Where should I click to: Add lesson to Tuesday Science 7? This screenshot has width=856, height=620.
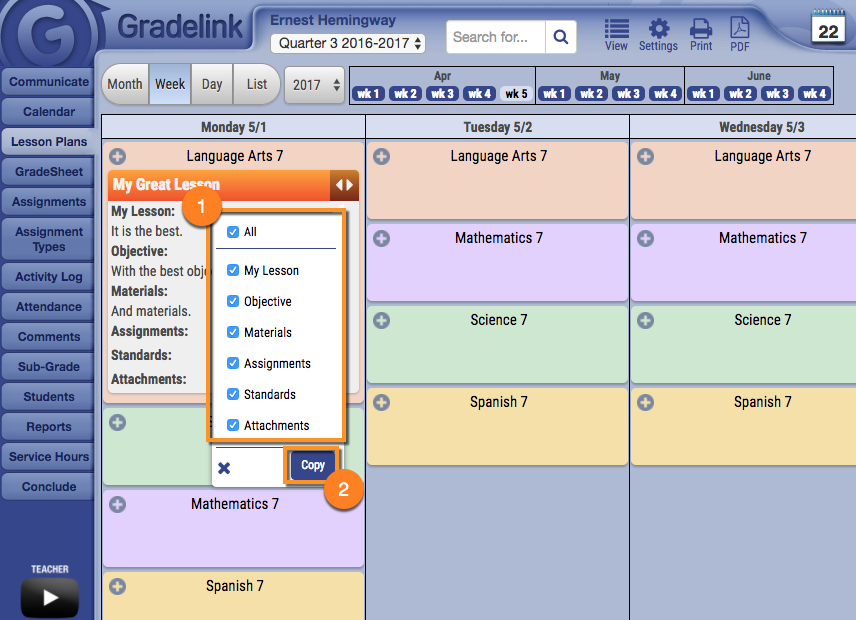coord(381,321)
